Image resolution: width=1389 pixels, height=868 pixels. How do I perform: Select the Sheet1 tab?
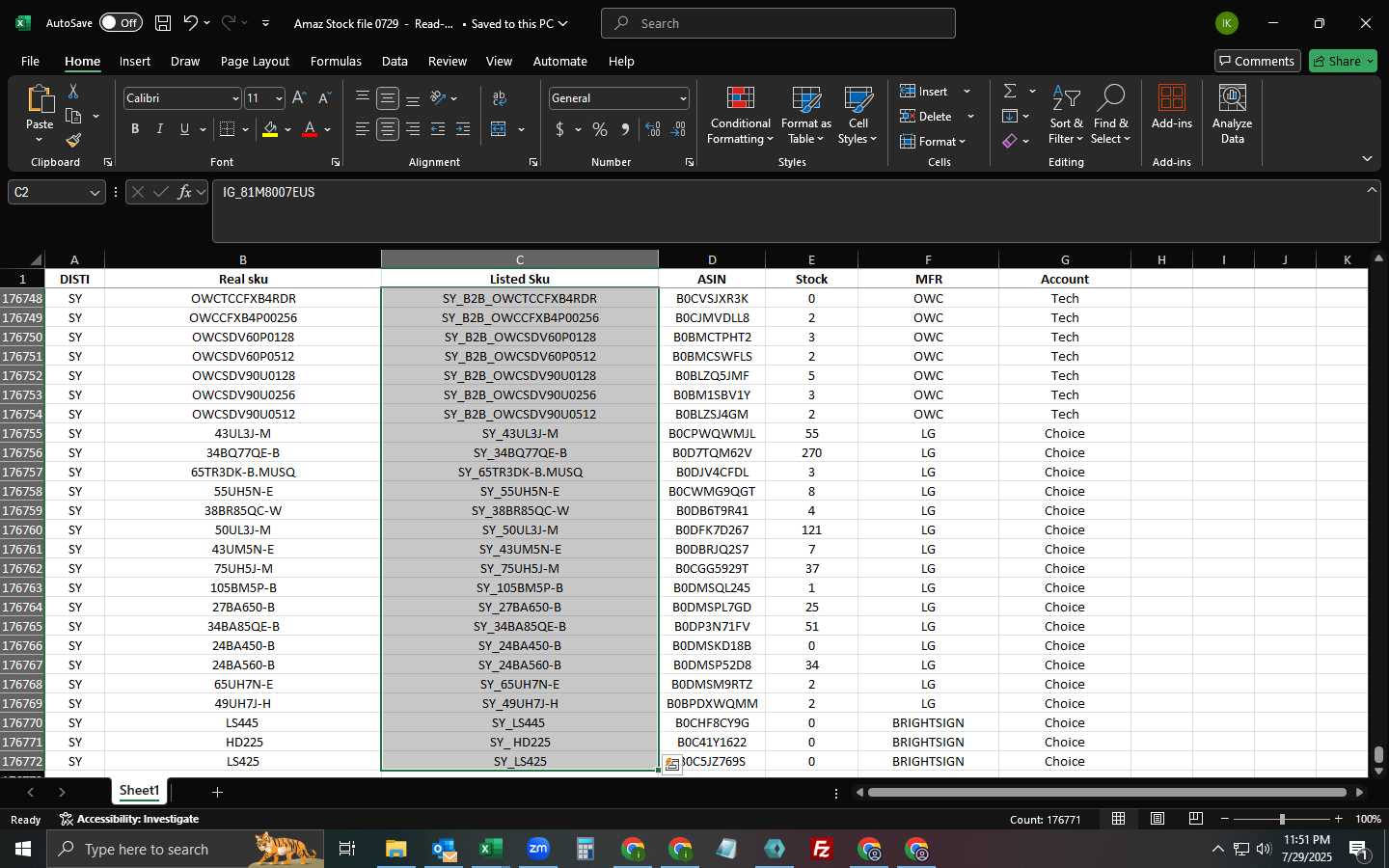pyautogui.click(x=139, y=791)
